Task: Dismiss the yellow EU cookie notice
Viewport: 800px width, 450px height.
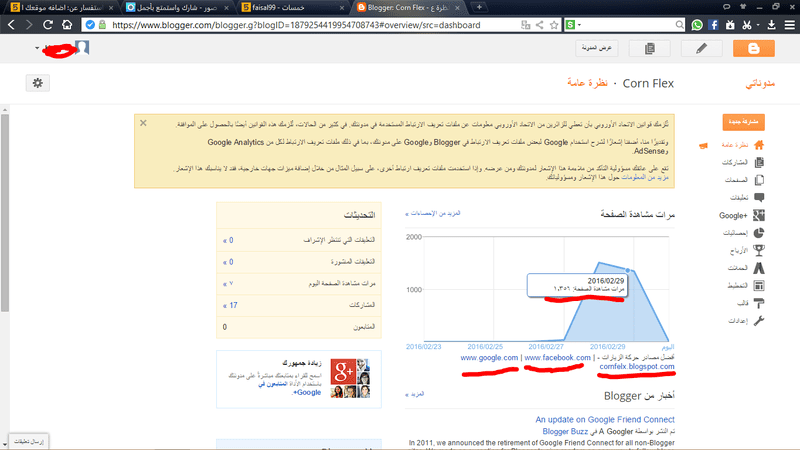Action: tap(143, 123)
